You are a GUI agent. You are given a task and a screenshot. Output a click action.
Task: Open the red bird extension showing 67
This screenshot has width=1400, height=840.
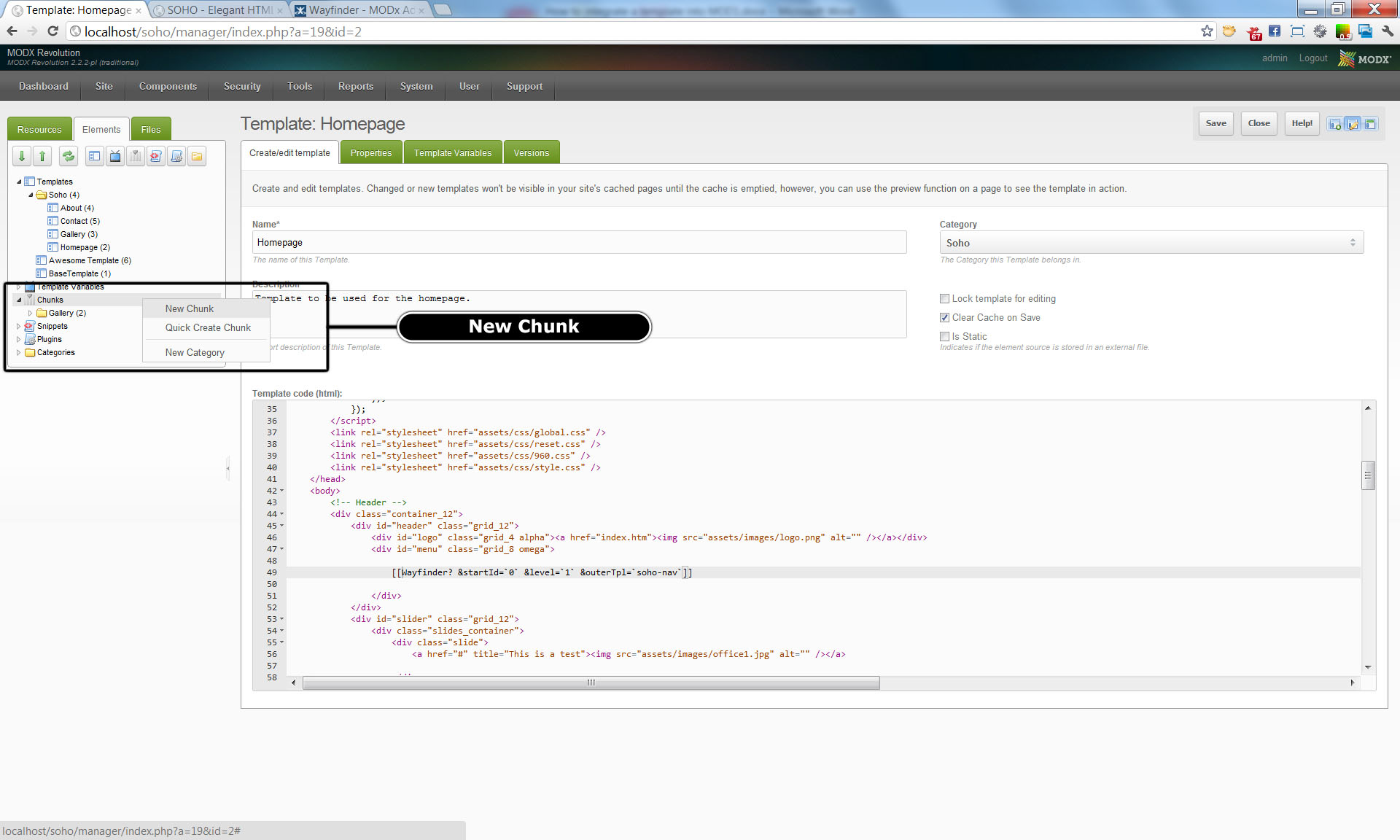coord(1254,32)
